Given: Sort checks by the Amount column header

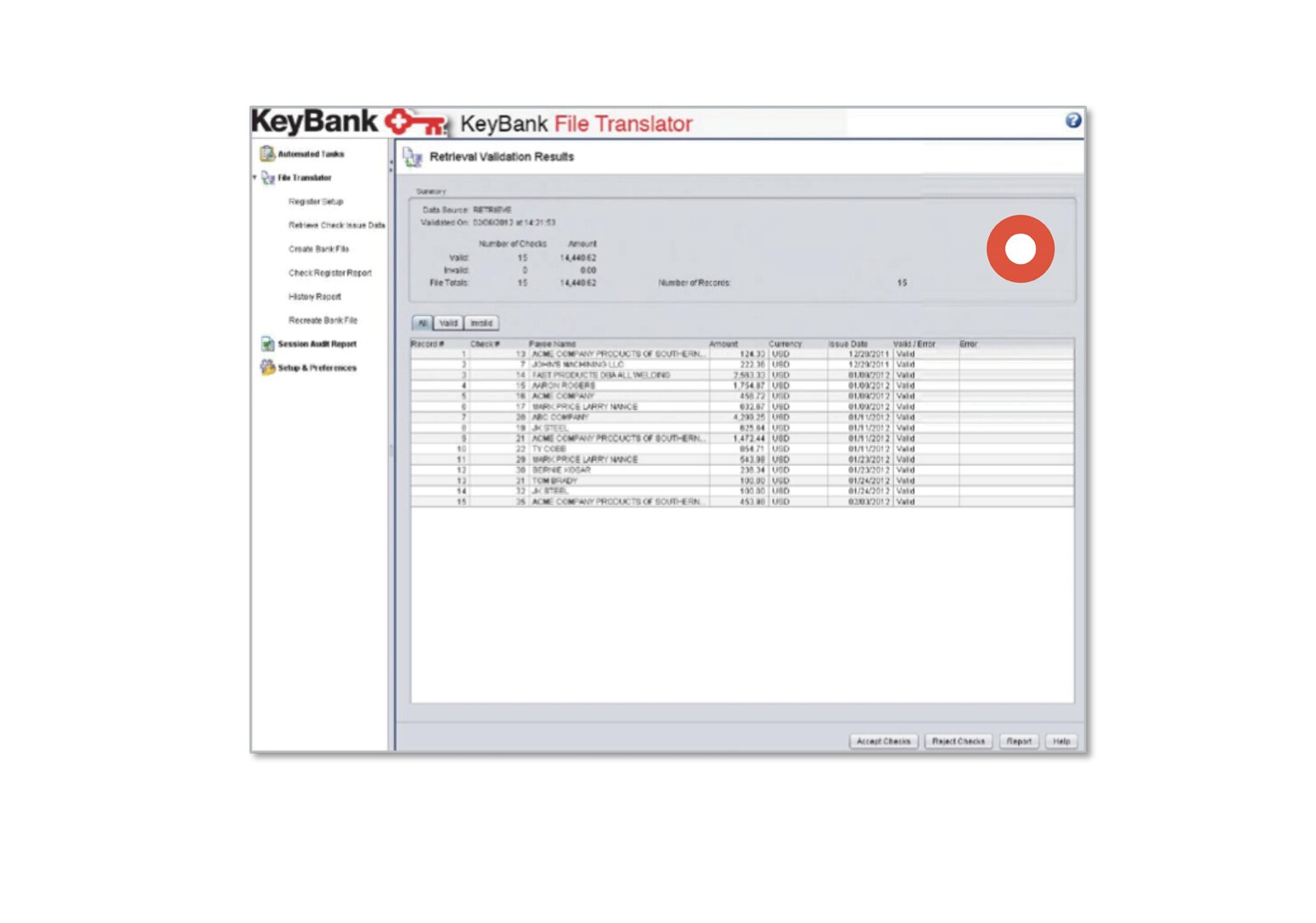Looking at the screenshot, I should (x=723, y=344).
